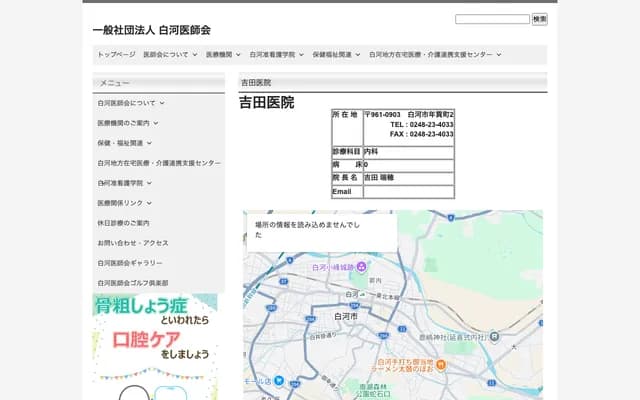Expand the 保健福祉関連 navigation dropdown
Viewport: 640px width, 400px height.
[336, 55]
